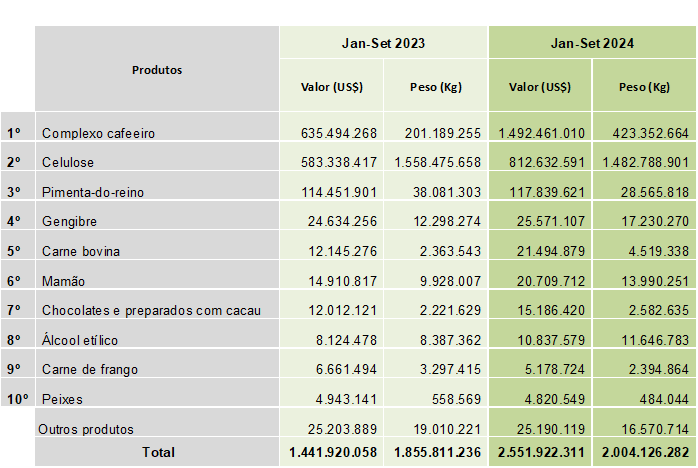Select the Jan-Set 2024 header cell
Screen dimensions: 698x468
592,43
